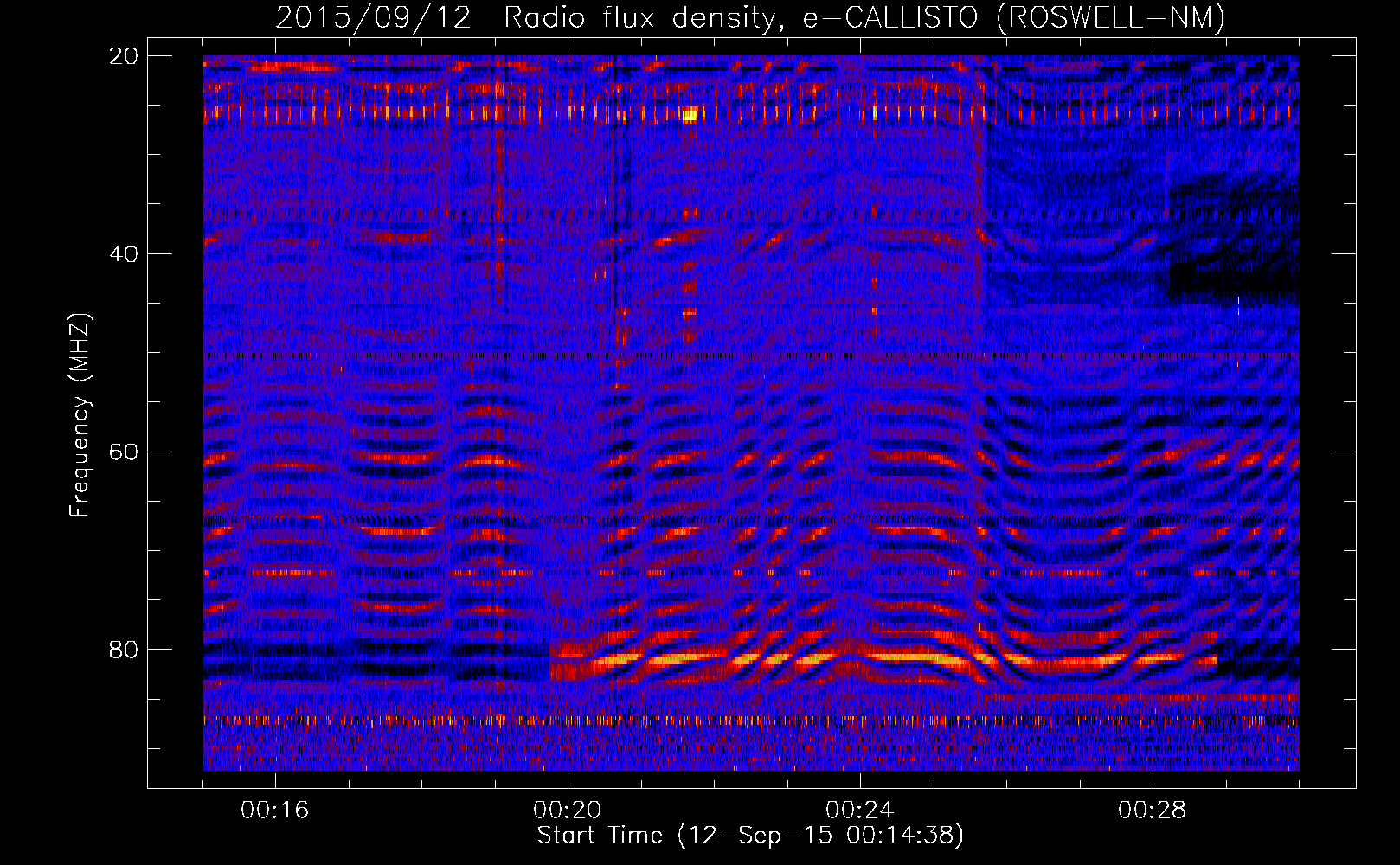Click the 60 MHz frequency tick label
Viewport: 1400px width, 865px height.
point(123,452)
